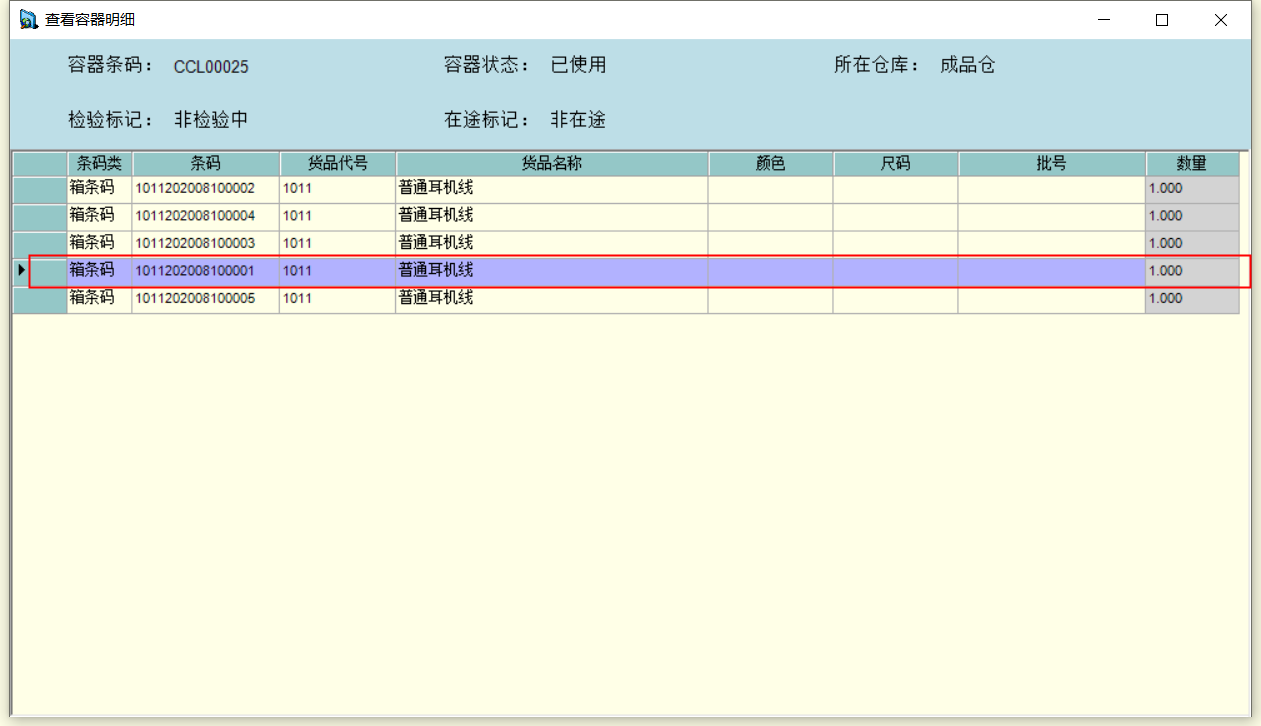Close the 查看容器明细 window
Viewport: 1261px width, 726px height.
1220,20
